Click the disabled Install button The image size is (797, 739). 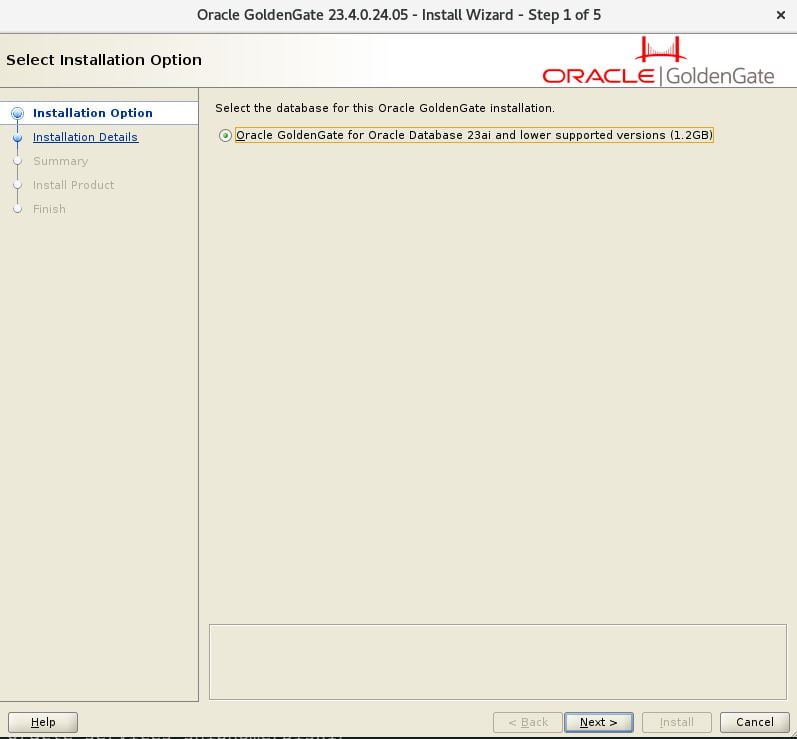[677, 722]
